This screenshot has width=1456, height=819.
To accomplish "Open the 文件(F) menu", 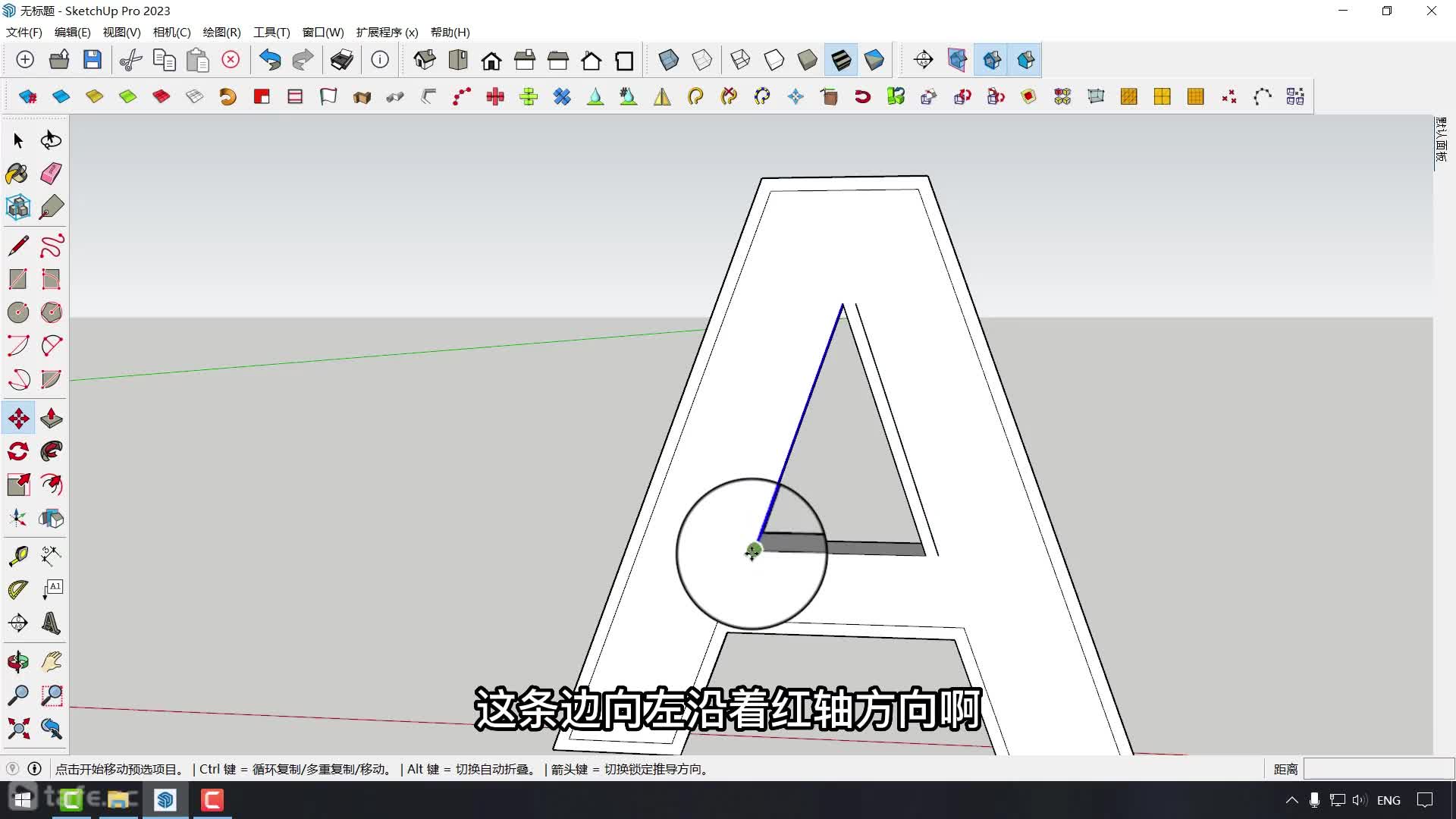I will click(24, 33).
